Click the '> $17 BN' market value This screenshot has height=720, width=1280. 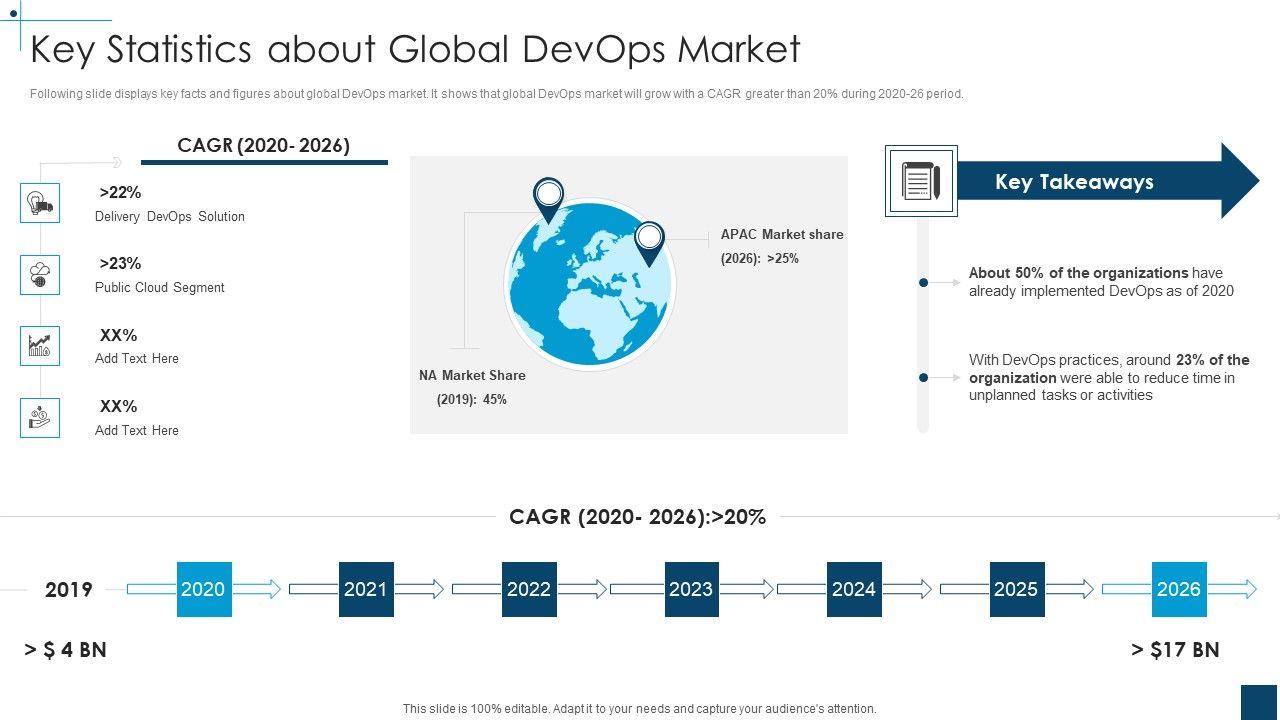click(x=1176, y=650)
